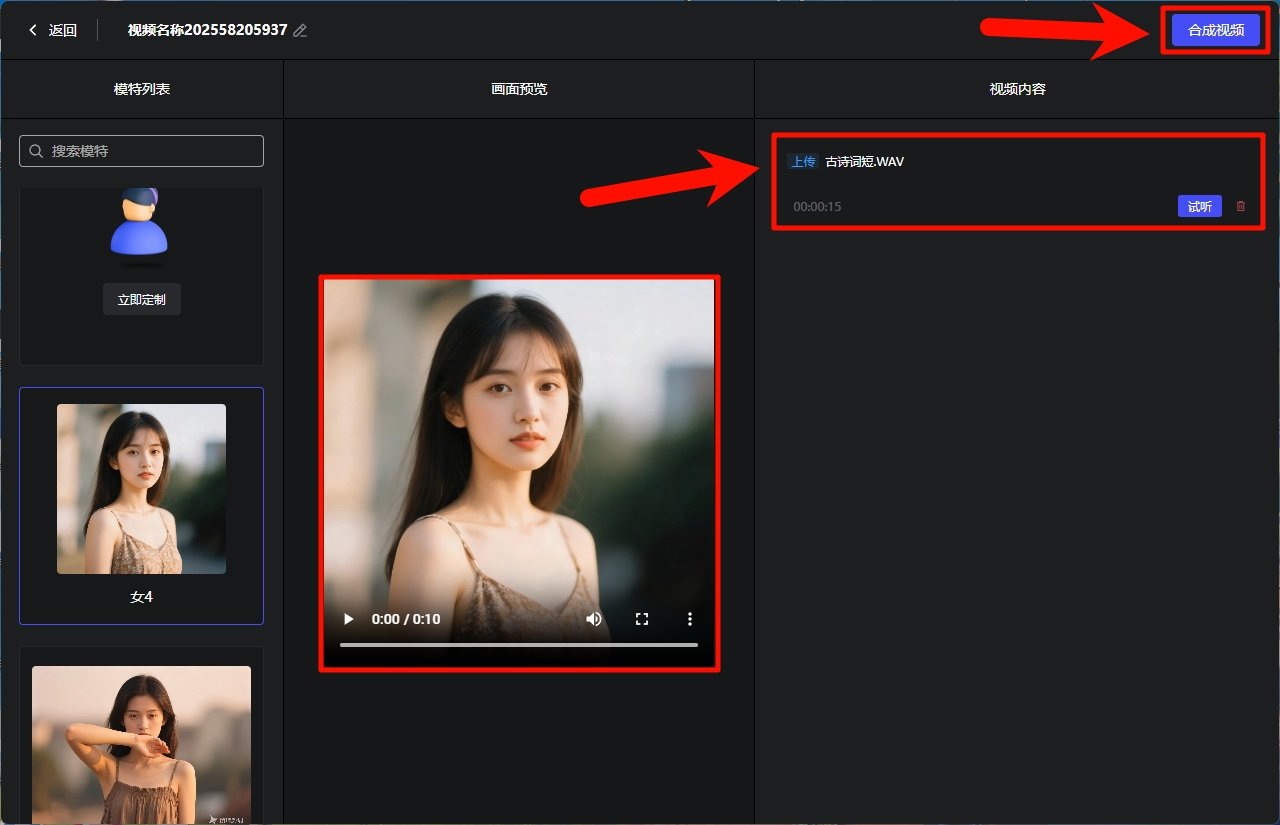The height and width of the screenshot is (825, 1280).
Task: Open the three-dot menu on the video player
Action: tap(689, 618)
